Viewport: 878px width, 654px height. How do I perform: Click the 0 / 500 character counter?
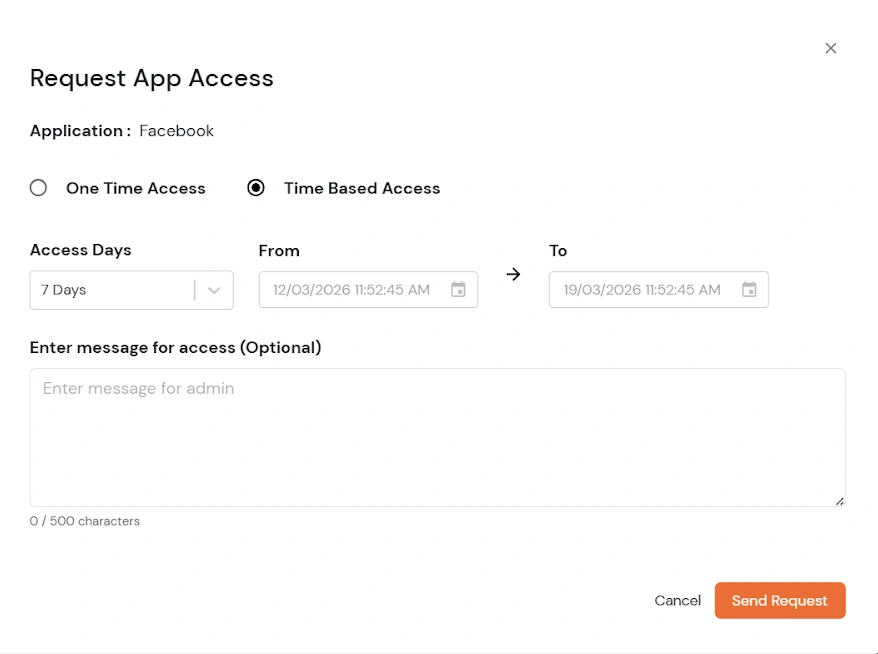(85, 520)
